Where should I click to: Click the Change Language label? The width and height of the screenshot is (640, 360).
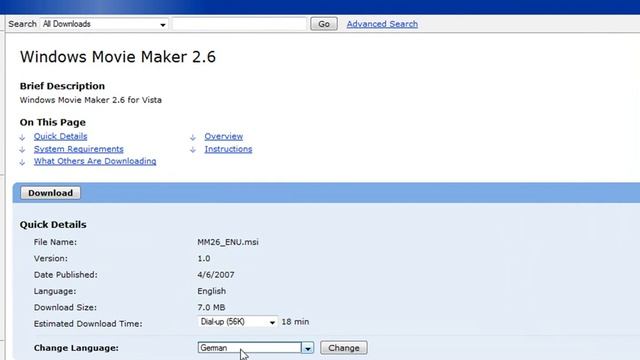point(76,348)
